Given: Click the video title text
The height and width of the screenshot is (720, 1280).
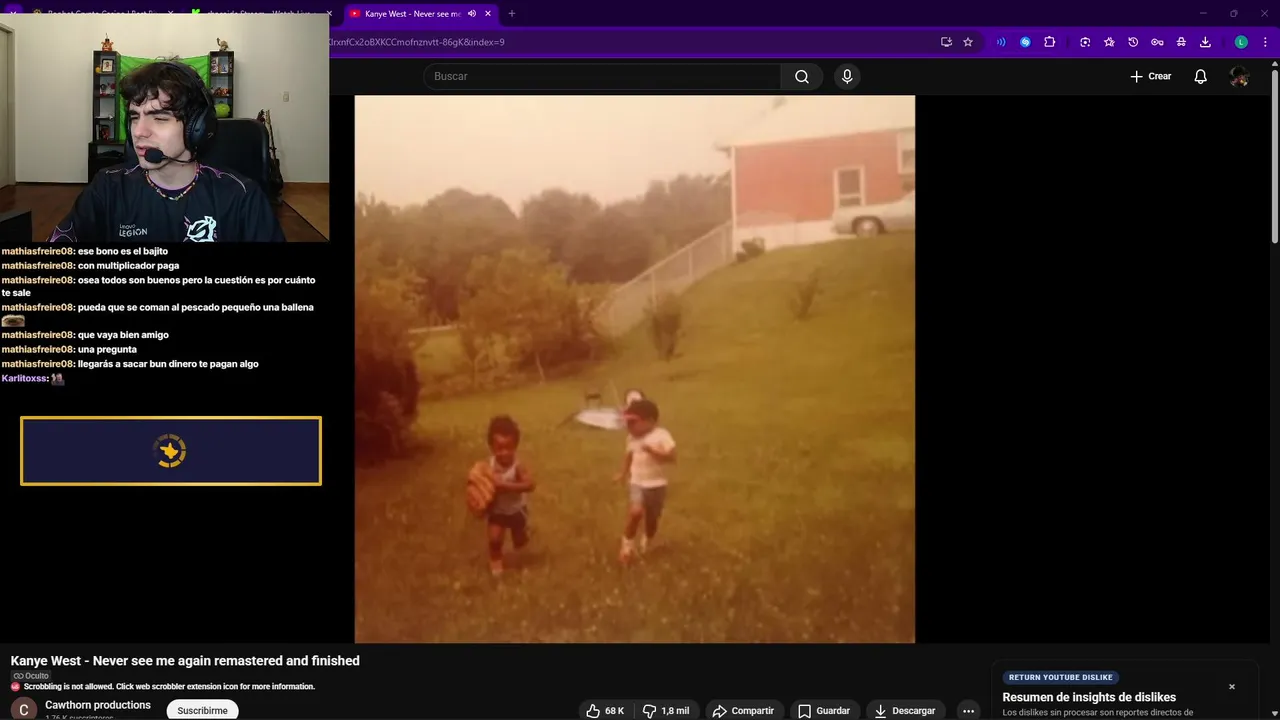Looking at the screenshot, I should point(185,661).
